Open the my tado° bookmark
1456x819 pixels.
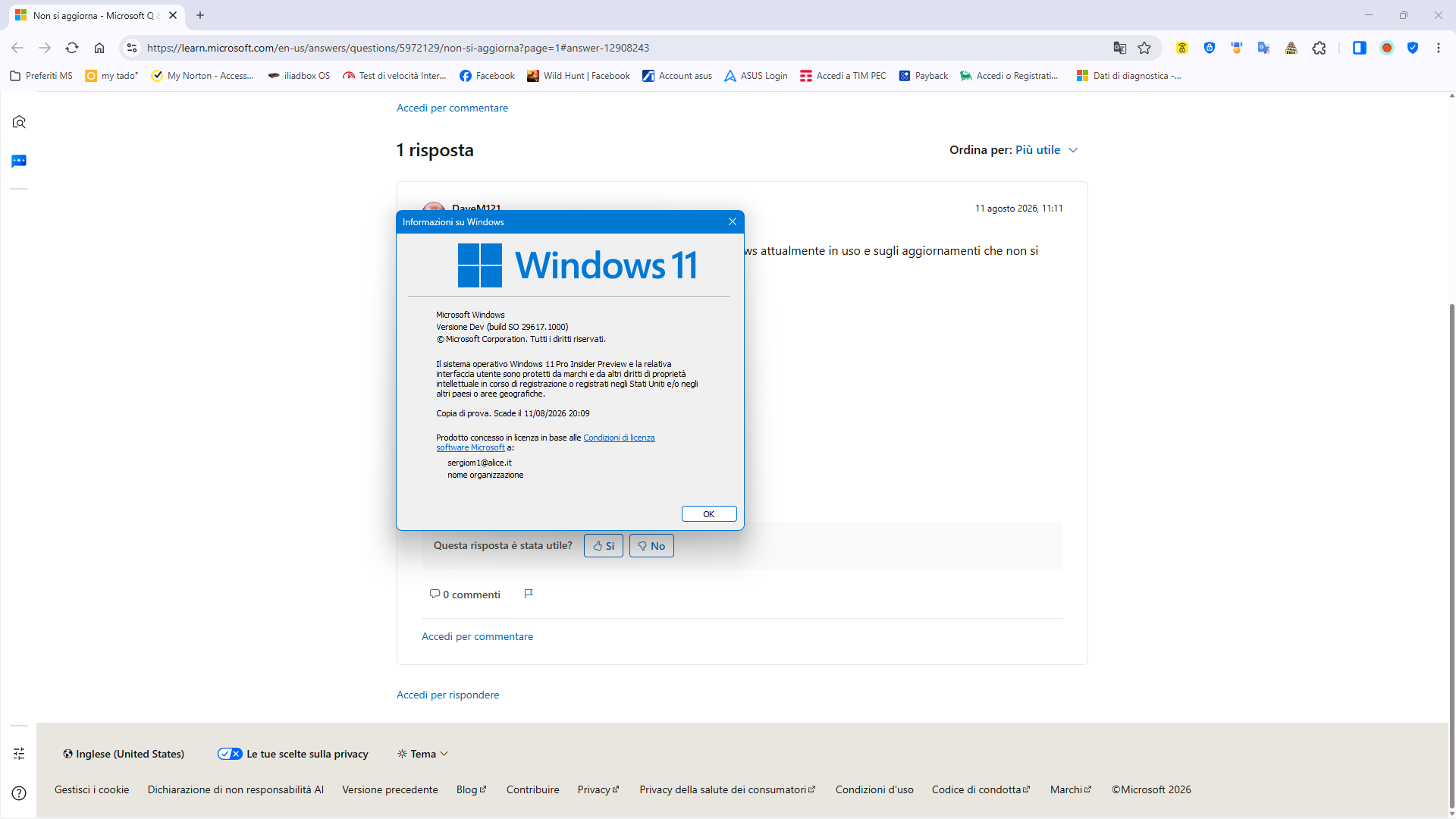(x=112, y=76)
